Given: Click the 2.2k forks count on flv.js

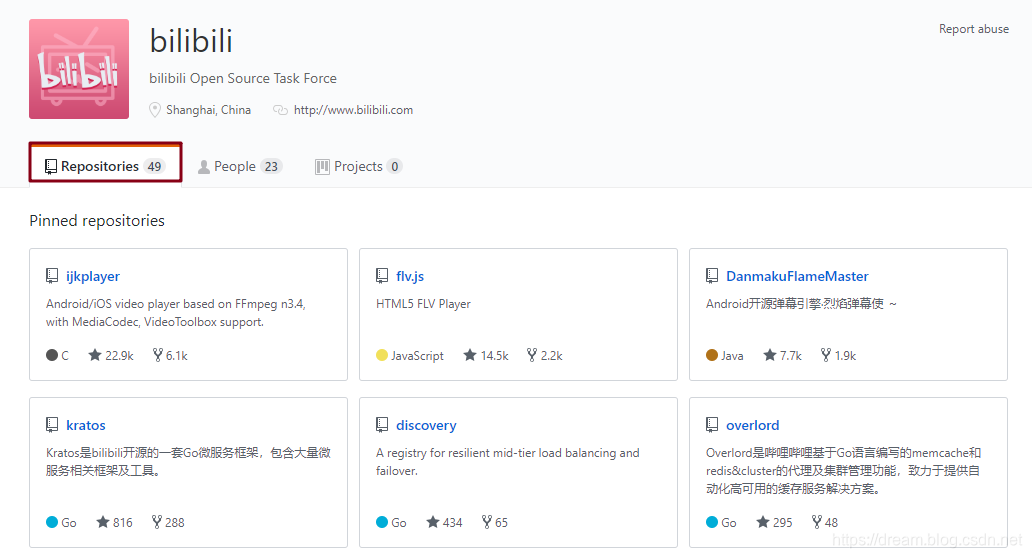Looking at the screenshot, I should click(552, 356).
